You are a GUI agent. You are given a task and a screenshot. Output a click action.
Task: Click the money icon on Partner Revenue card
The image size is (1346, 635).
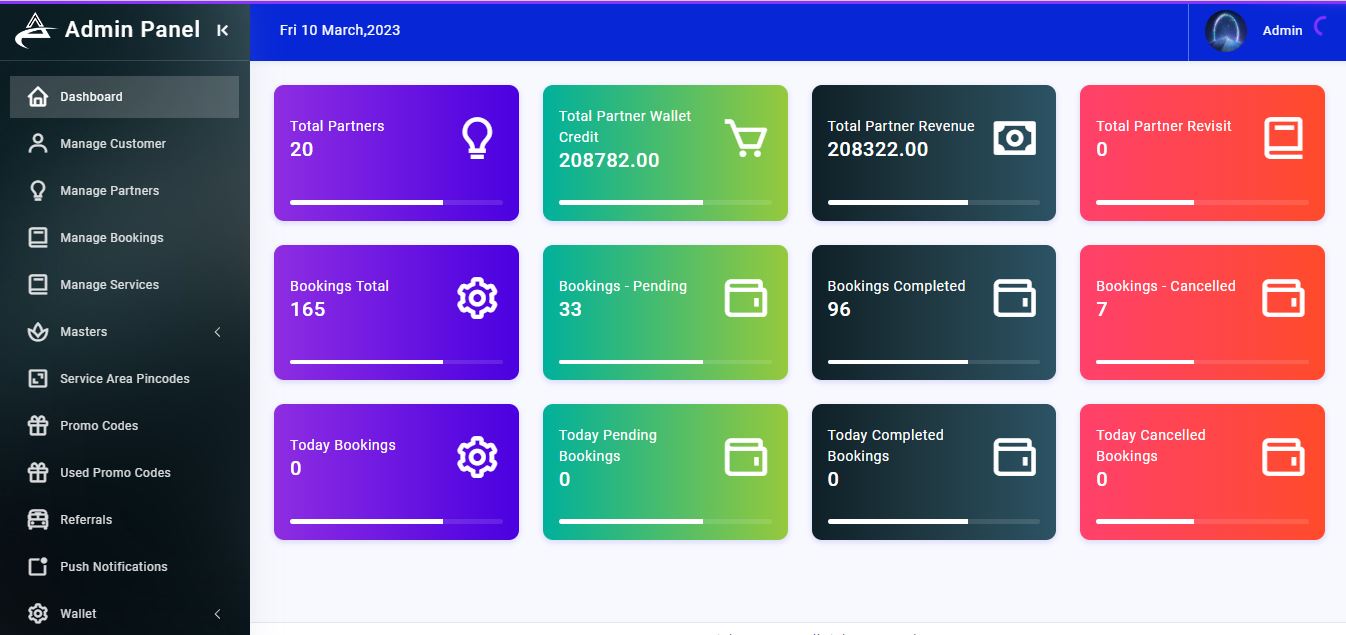pyautogui.click(x=1014, y=138)
